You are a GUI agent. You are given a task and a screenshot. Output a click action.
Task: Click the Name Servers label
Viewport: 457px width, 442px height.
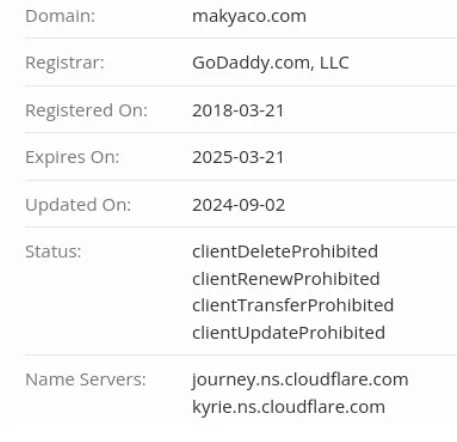pos(86,379)
